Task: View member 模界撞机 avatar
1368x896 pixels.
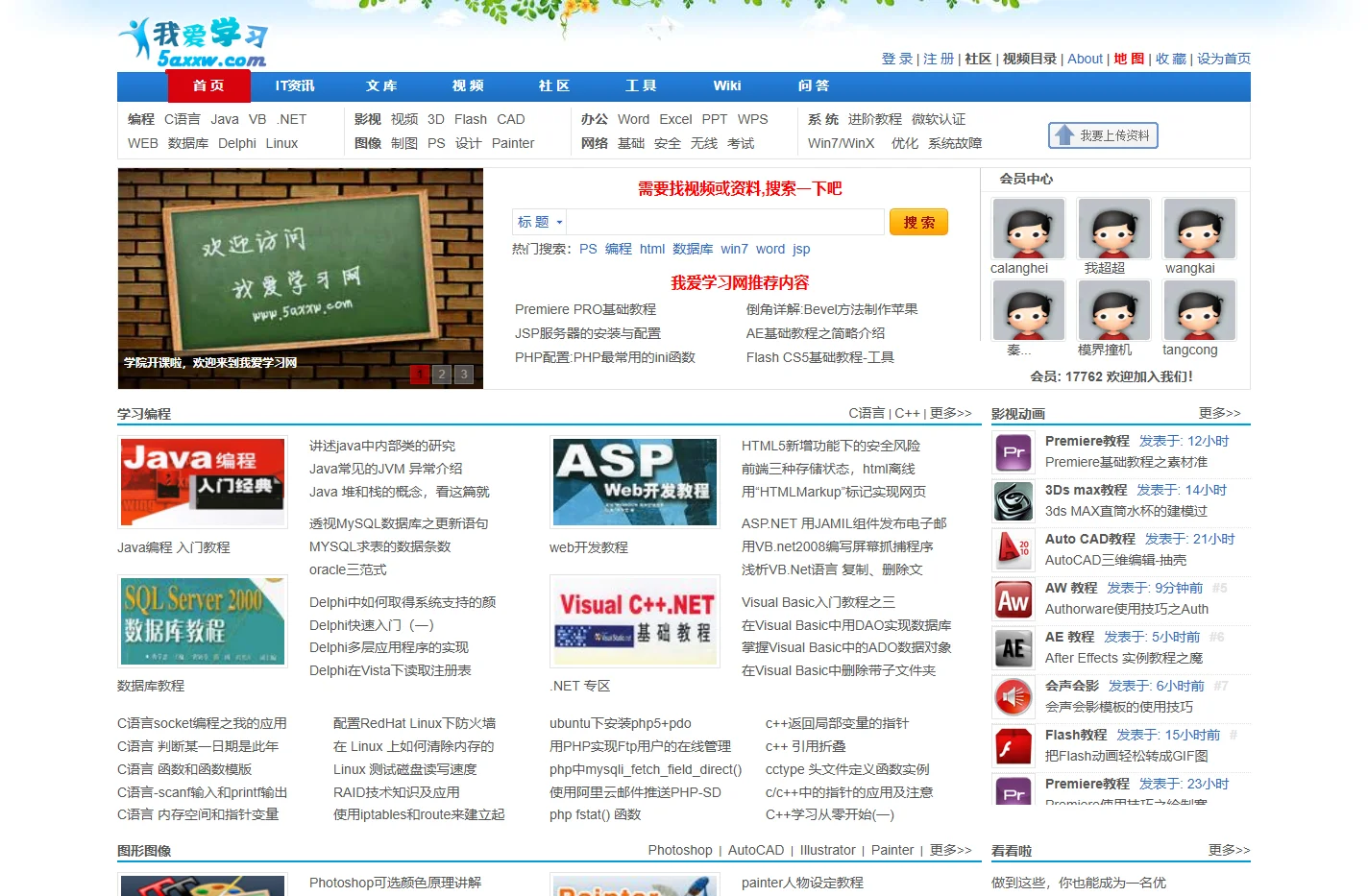Action: [1113, 310]
